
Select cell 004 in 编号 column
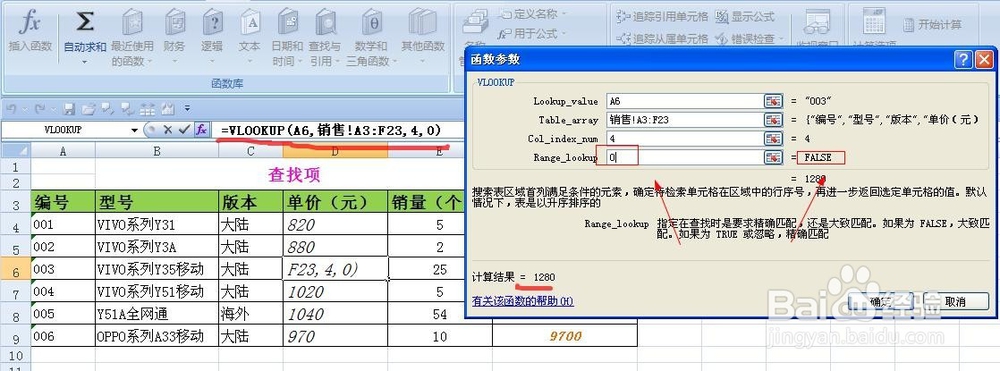pyautogui.click(x=62, y=291)
